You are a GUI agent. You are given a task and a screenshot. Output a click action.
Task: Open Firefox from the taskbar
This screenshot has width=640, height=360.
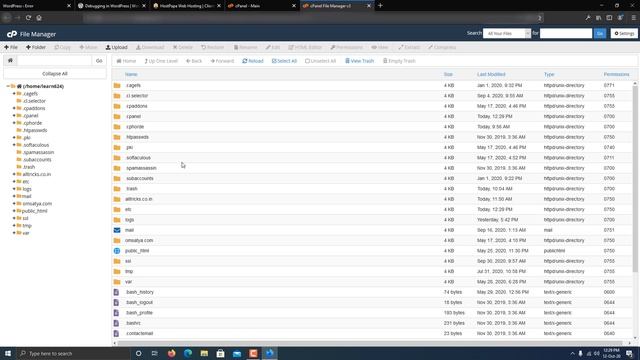click(x=171, y=353)
